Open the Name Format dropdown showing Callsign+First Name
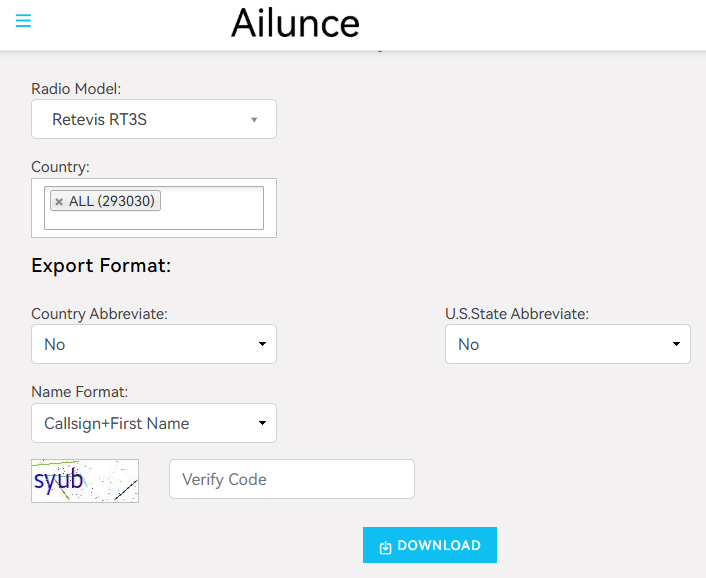The image size is (706, 578). (x=153, y=423)
